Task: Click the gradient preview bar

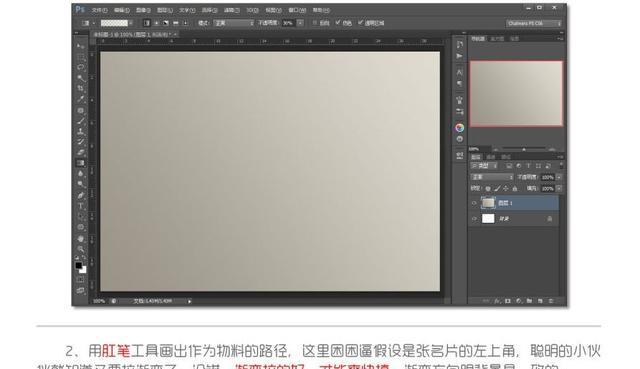Action: [x=114, y=23]
